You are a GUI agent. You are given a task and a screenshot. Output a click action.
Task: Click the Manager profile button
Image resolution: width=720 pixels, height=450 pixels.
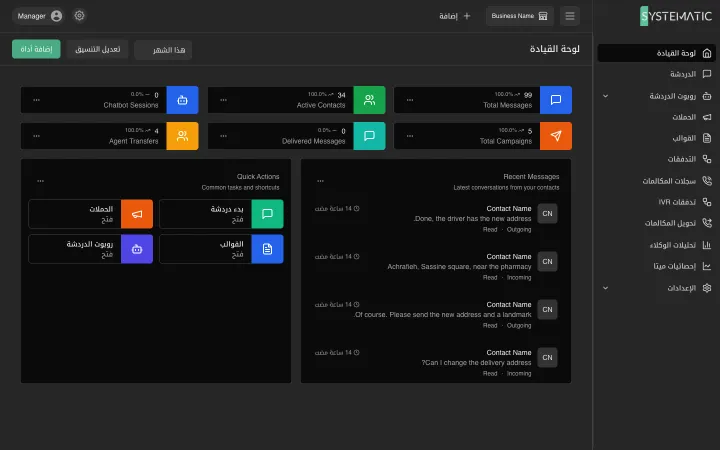[x=39, y=16]
